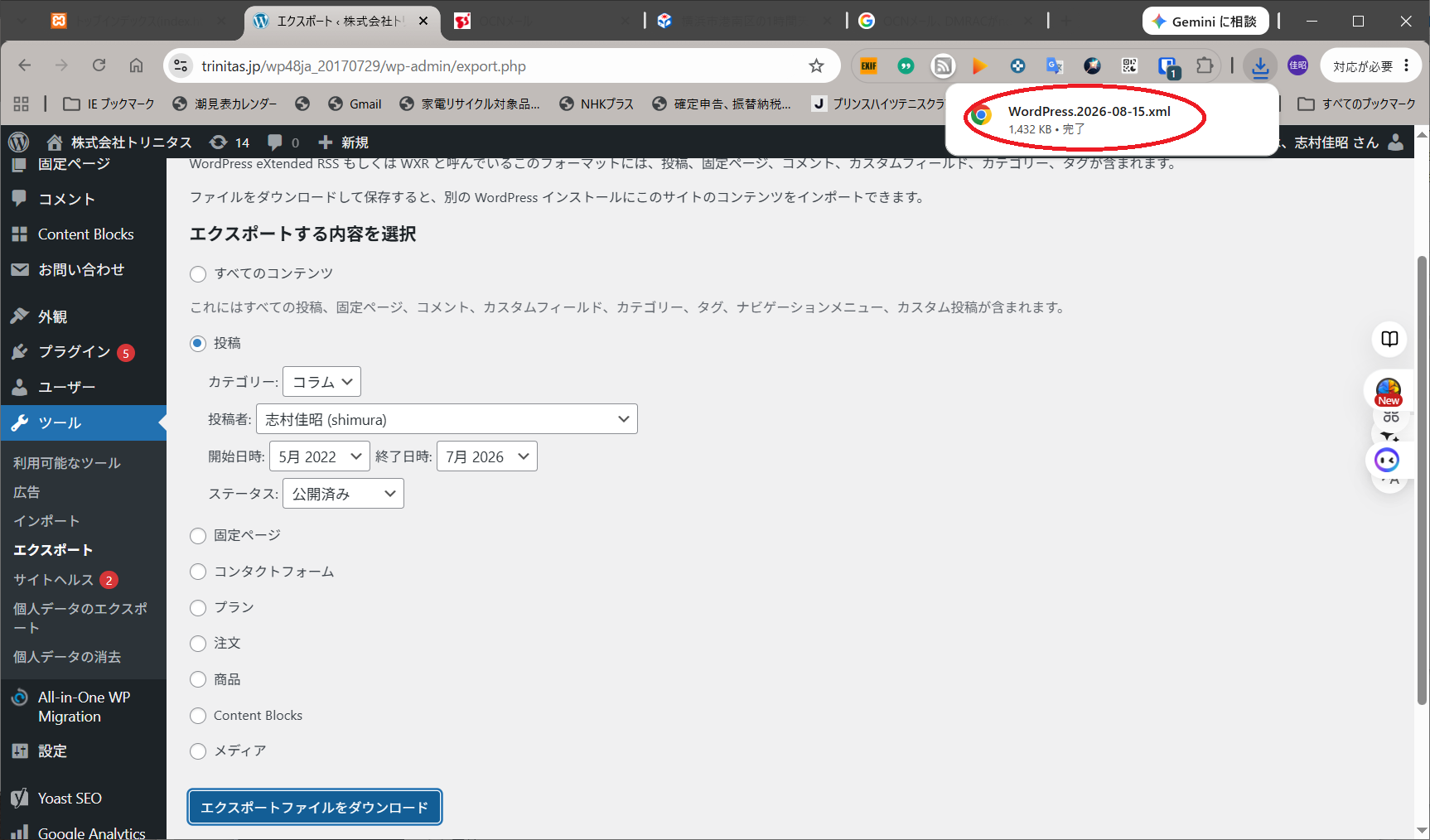
Task: Open the お問い合わせ sidebar menu
Action: 83,269
